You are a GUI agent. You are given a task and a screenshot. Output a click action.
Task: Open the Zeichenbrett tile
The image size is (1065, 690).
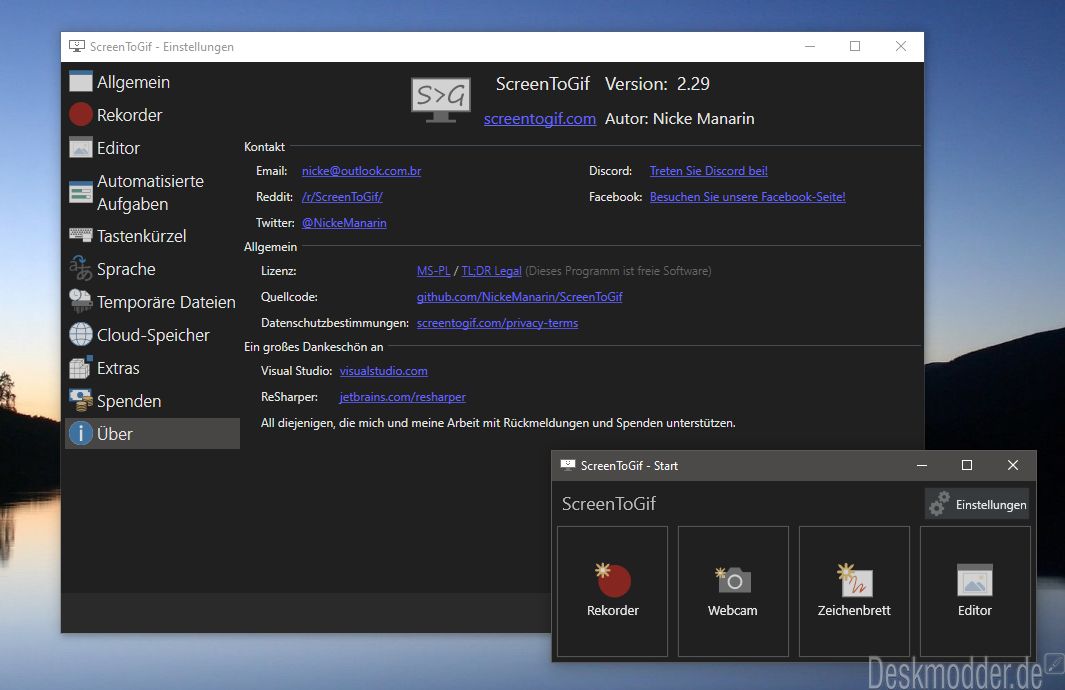[x=854, y=591]
